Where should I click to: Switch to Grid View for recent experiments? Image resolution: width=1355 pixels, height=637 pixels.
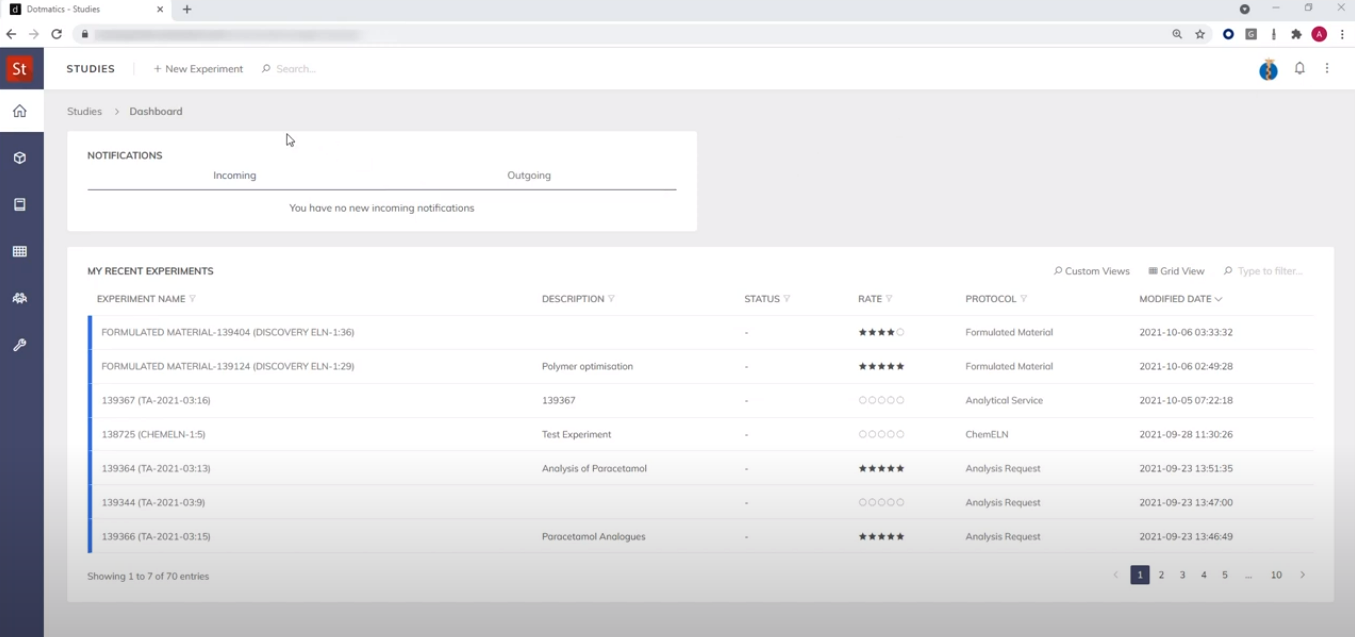coord(1176,270)
